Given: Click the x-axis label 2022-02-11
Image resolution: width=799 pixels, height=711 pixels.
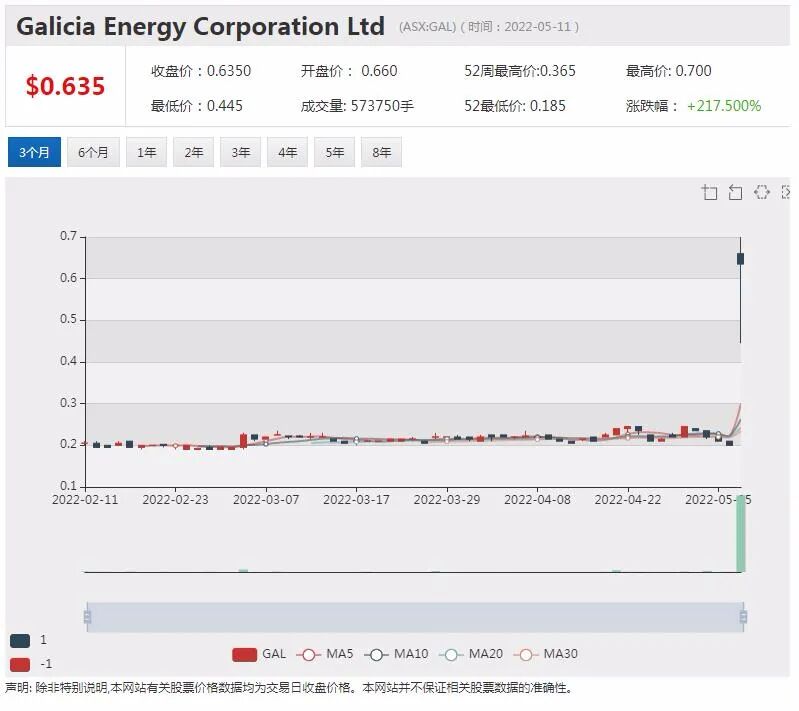Looking at the screenshot, I should click(85, 499).
